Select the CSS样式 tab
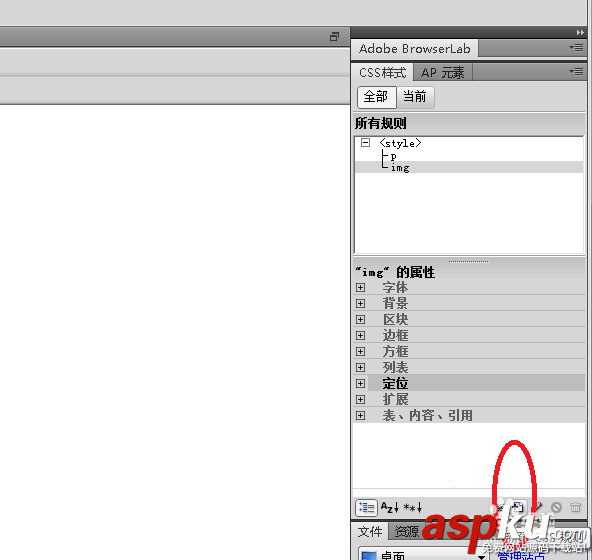592x560 pixels. click(x=382, y=73)
